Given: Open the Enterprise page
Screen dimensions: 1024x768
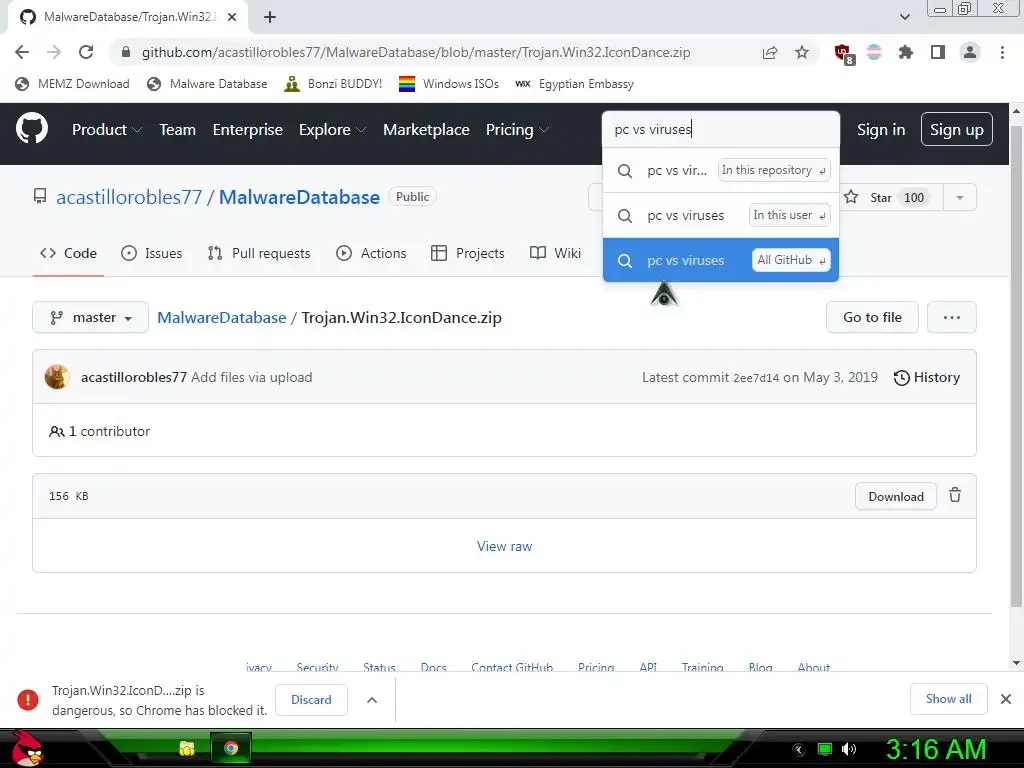Looking at the screenshot, I should [x=248, y=129].
